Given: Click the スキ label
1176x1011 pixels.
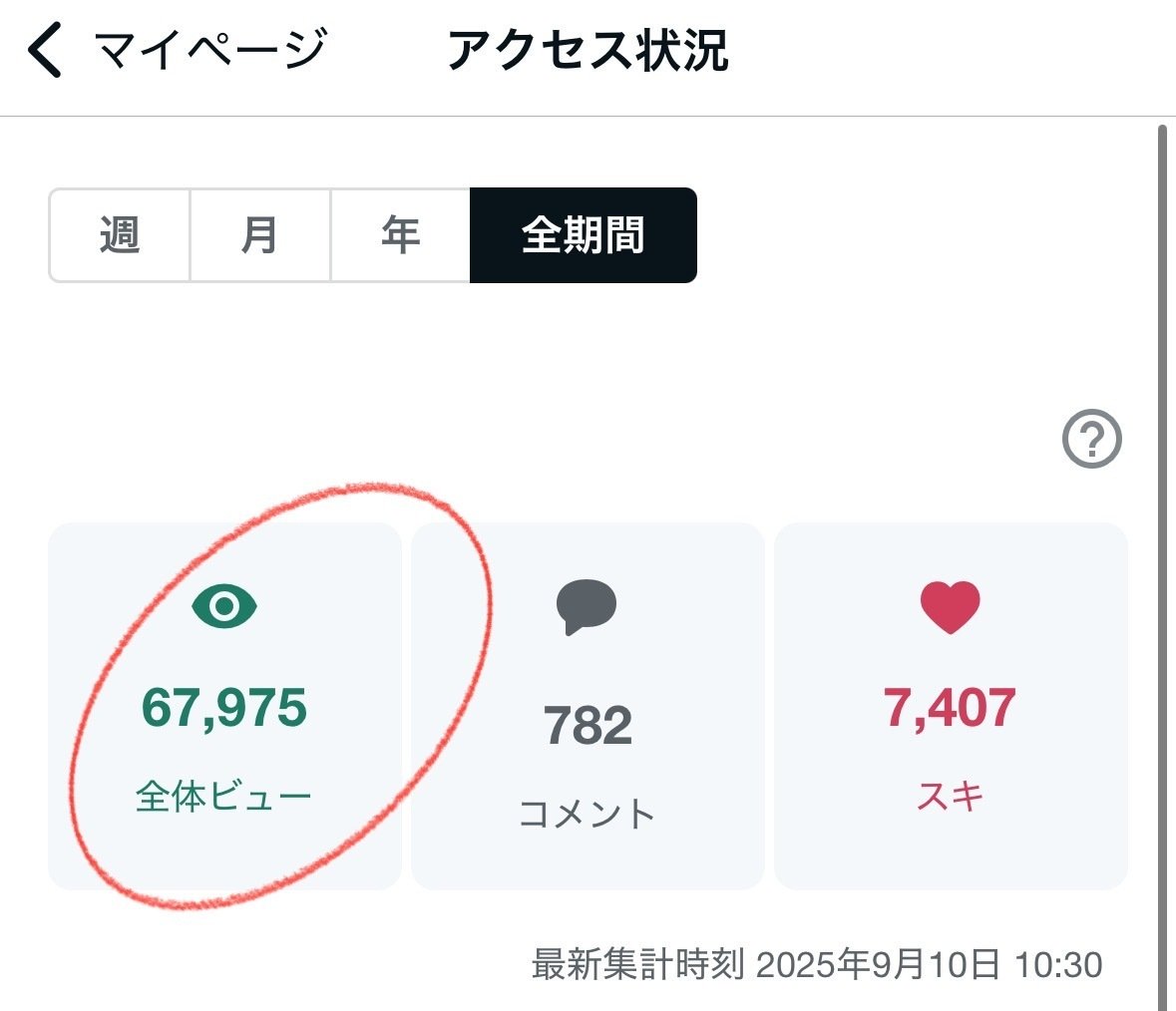Looking at the screenshot, I should tap(950, 797).
